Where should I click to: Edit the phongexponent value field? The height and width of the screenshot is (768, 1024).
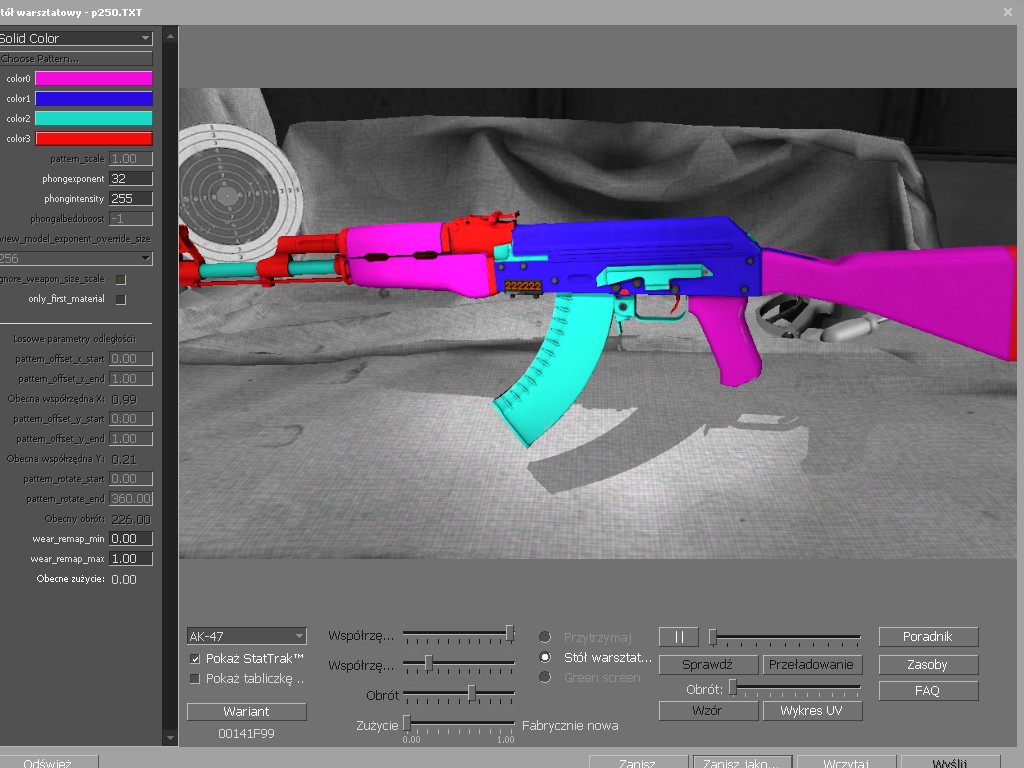131,178
